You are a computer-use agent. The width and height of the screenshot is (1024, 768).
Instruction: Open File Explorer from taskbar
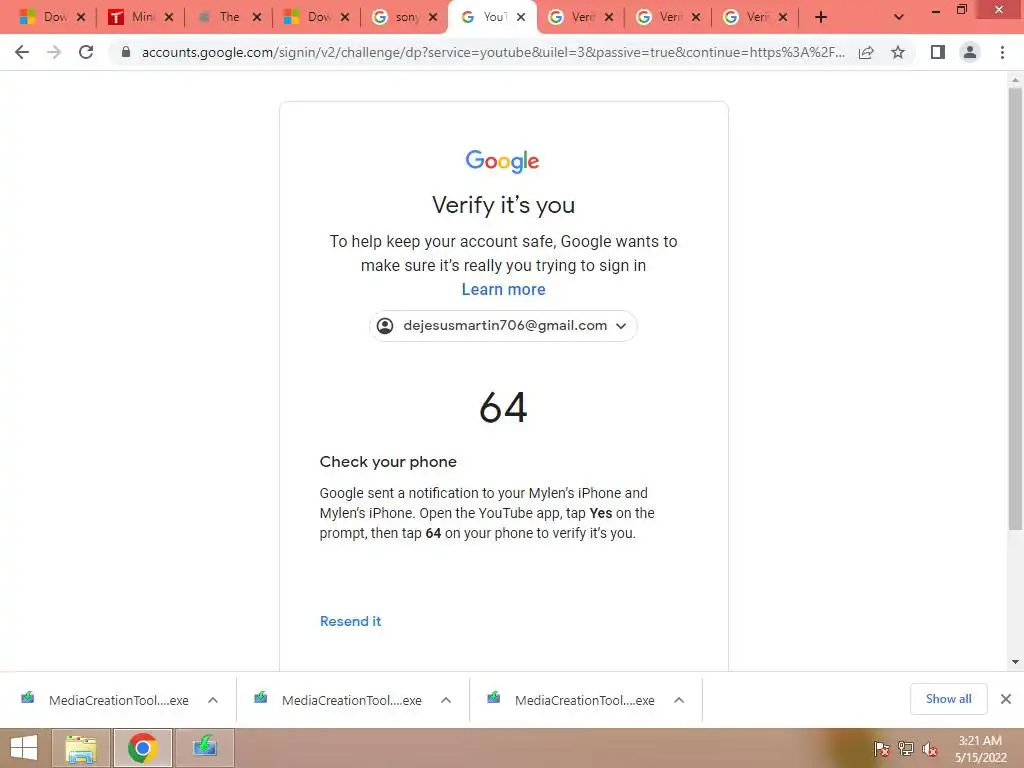[80, 748]
